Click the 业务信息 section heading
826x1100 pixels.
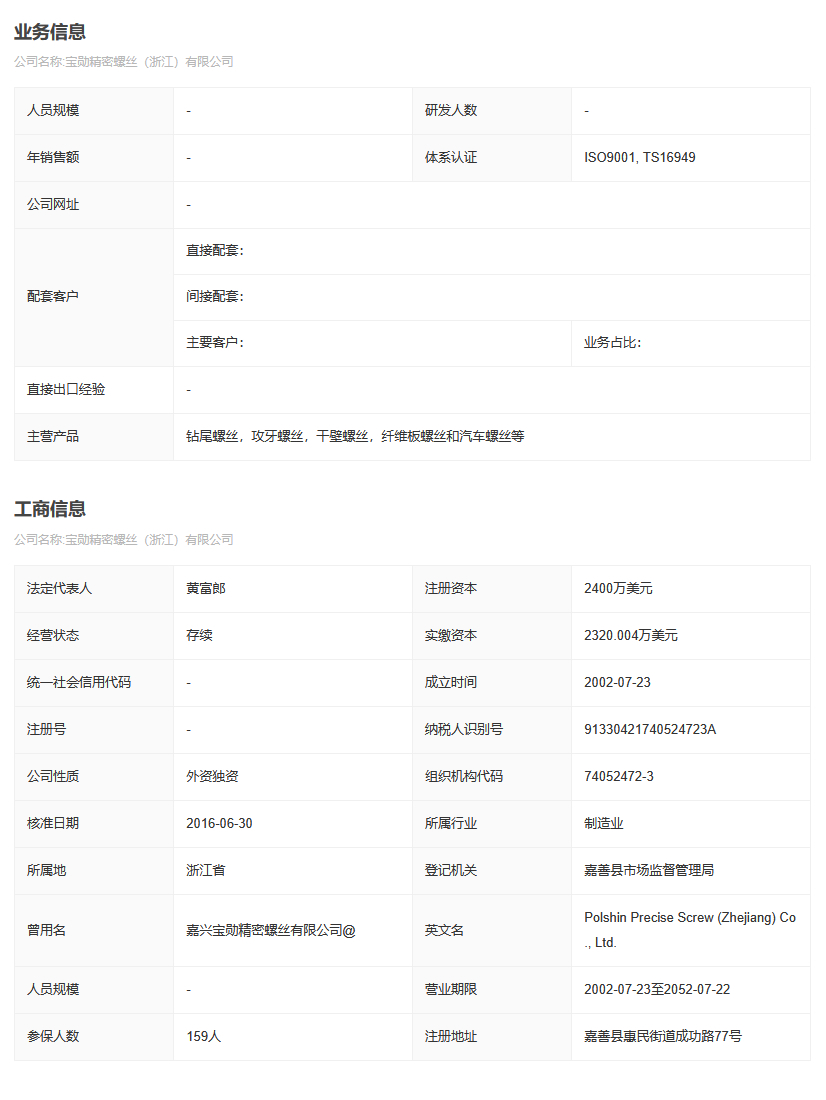point(50,32)
